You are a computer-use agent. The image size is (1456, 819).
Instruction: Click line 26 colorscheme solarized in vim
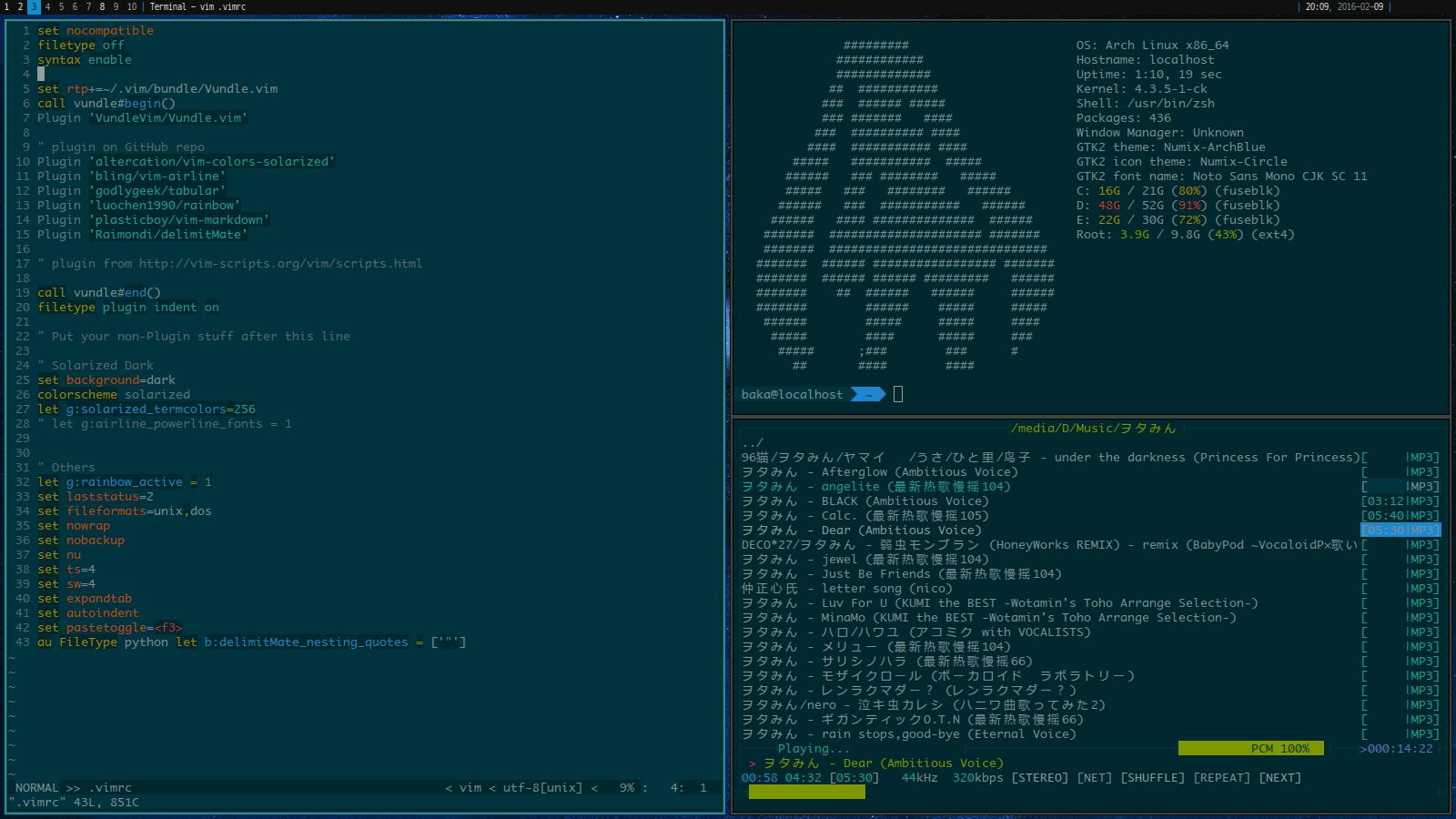click(x=114, y=394)
